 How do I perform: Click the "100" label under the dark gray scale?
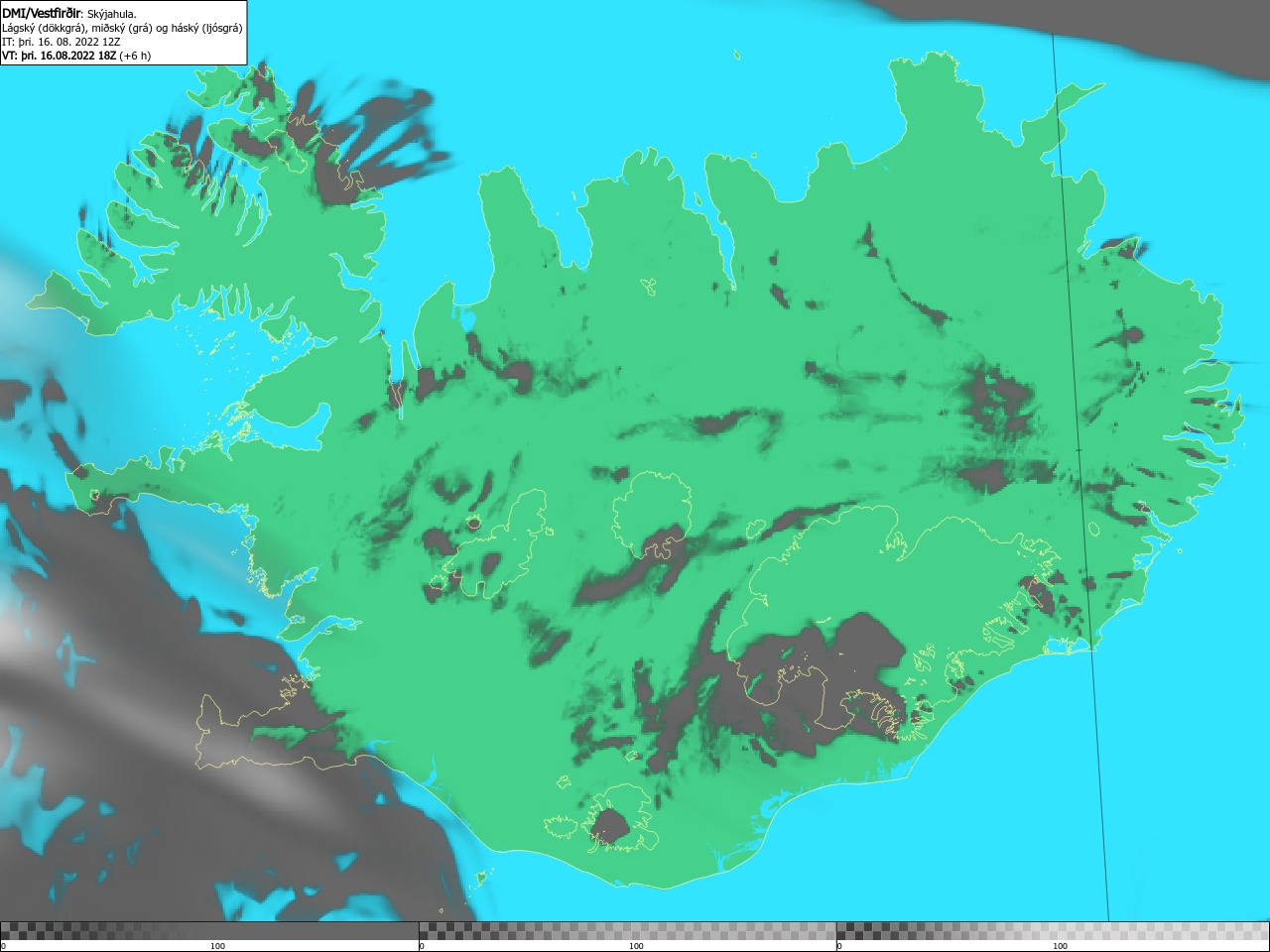(x=217, y=946)
